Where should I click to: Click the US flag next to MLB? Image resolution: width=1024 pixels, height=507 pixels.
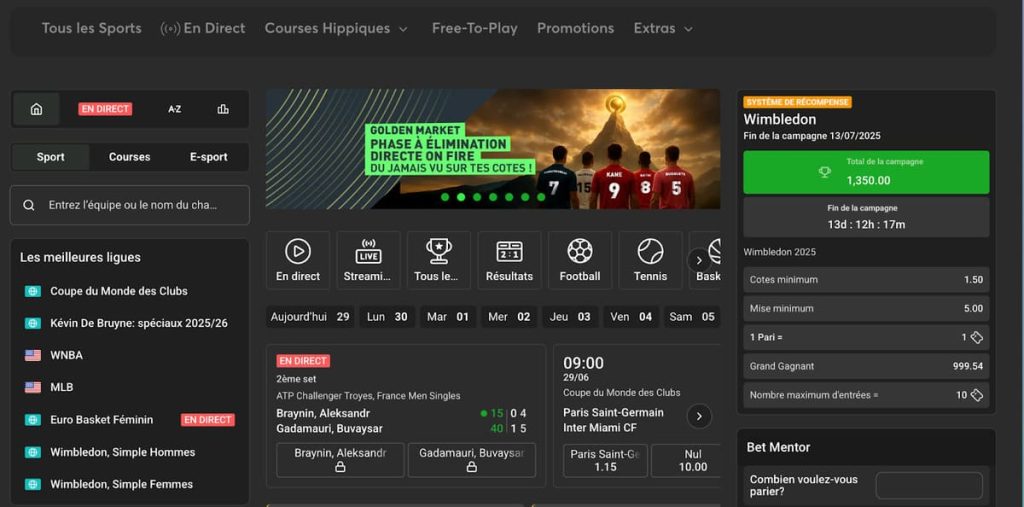(33, 387)
